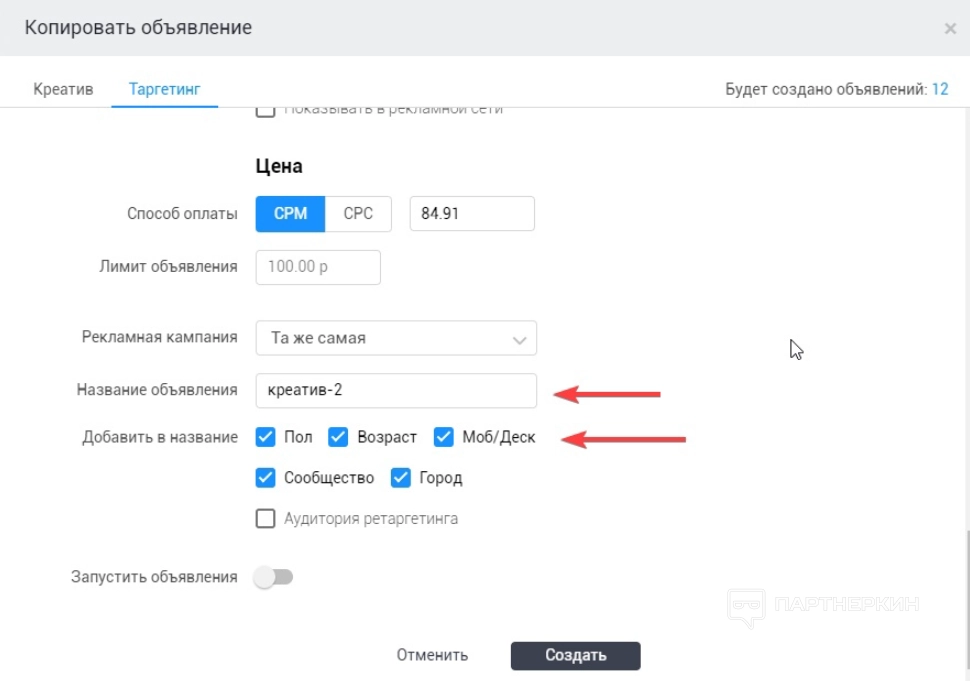The height and width of the screenshot is (681, 970).
Task: Close the copy ad dialog
Action: [950, 29]
